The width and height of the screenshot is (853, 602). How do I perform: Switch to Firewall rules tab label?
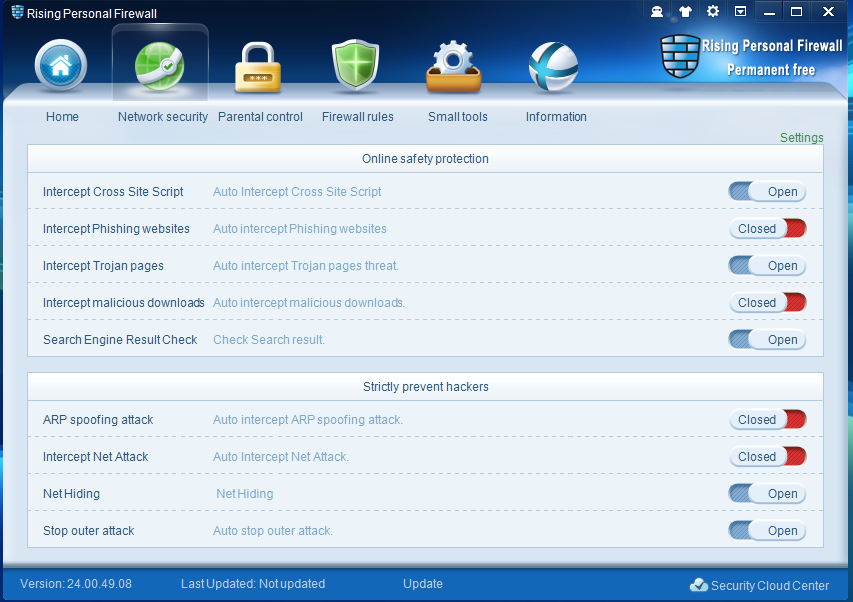(x=357, y=116)
